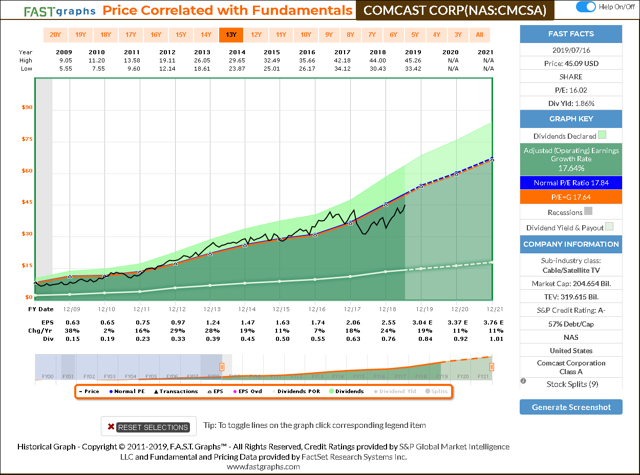
Task: Toggle the Normal PE legend item
Action: pos(127,391)
